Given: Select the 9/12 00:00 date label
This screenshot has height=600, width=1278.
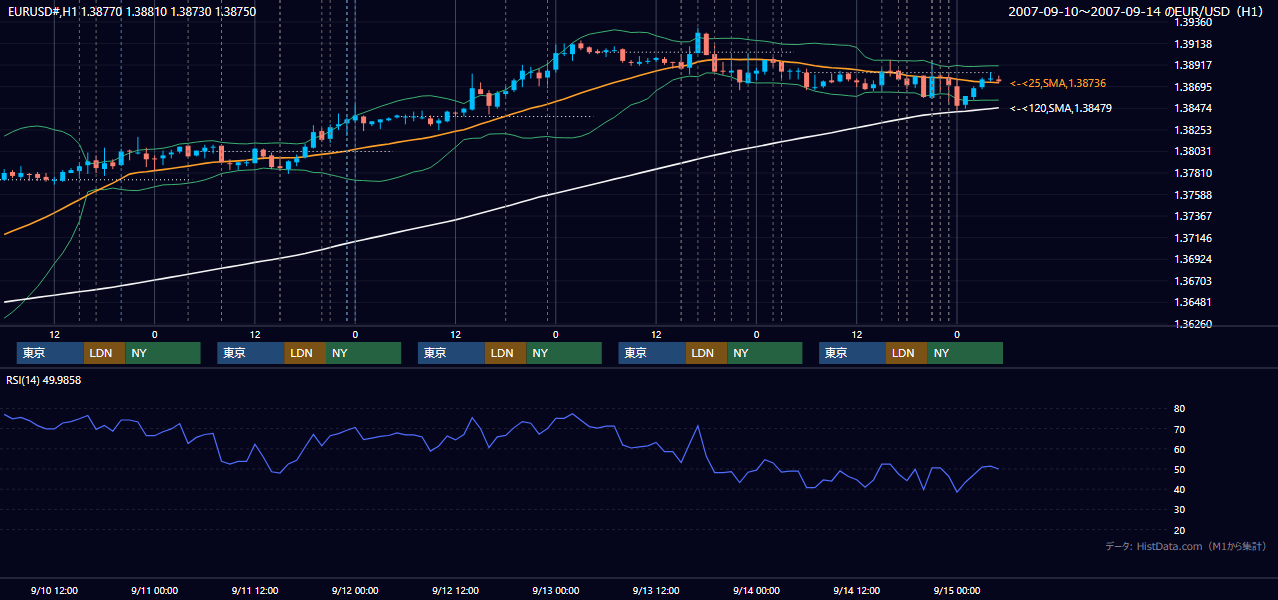Looking at the screenshot, I should pos(355,590).
